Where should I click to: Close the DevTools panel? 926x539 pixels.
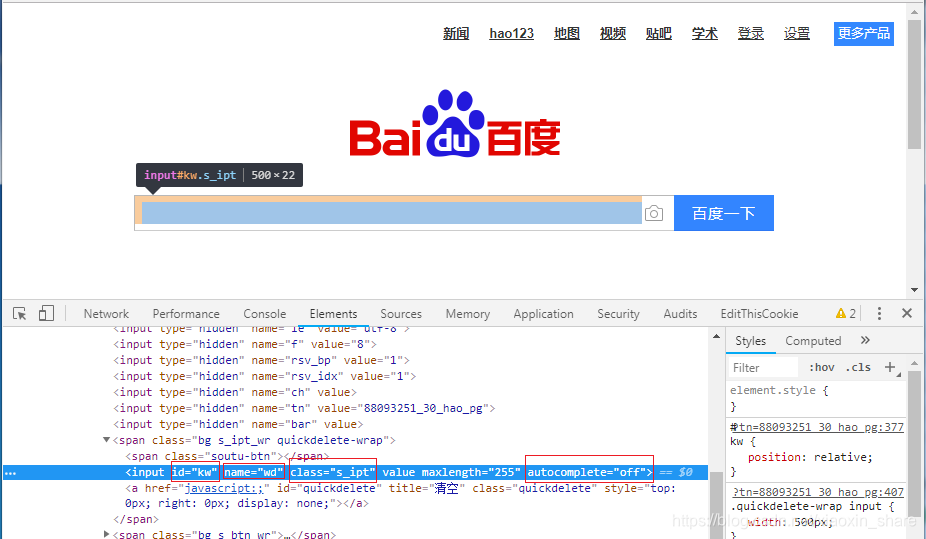click(x=907, y=313)
